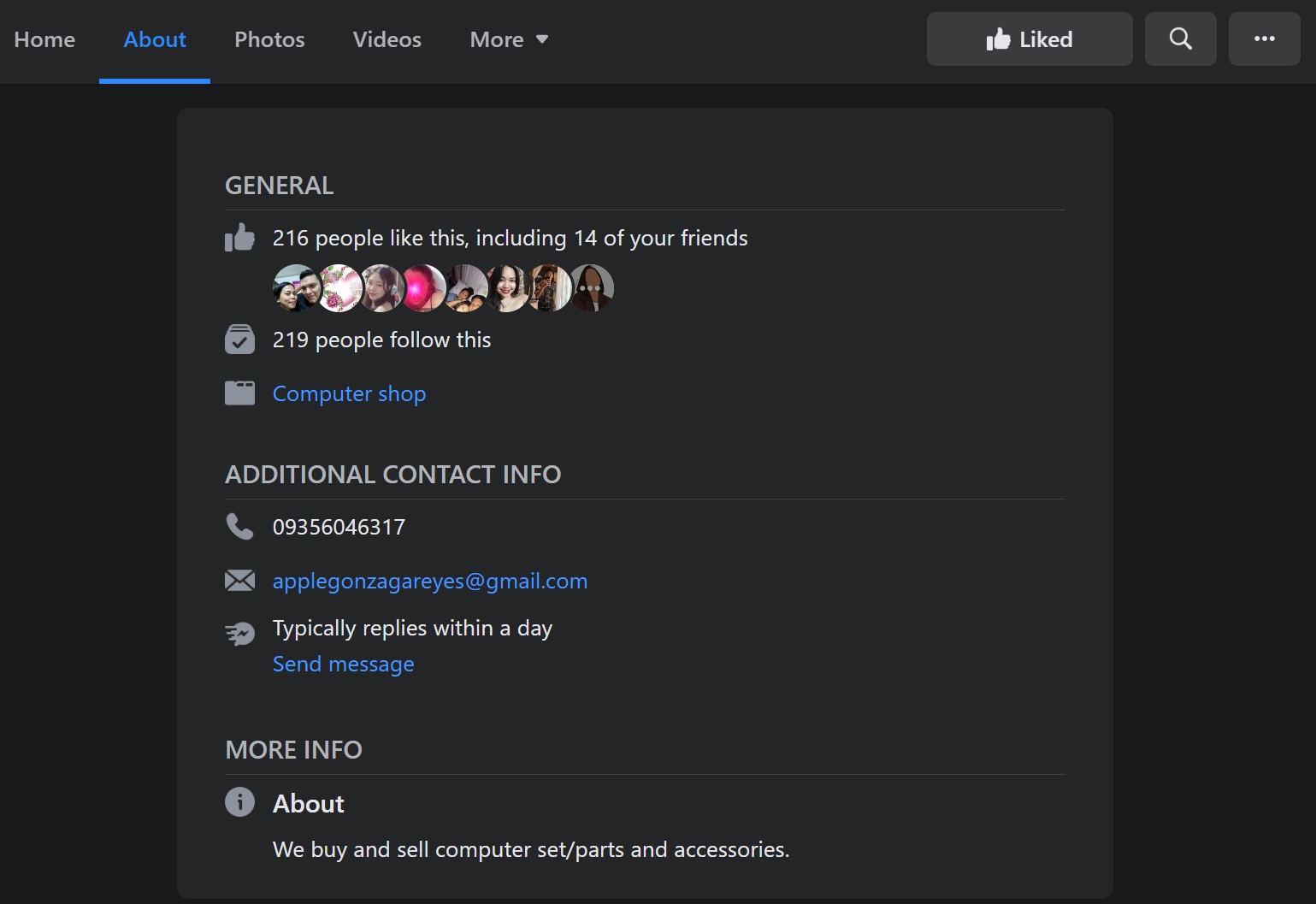Click the followers checkmark icon
Screen dimensions: 1316x904
pyautogui.click(x=239, y=340)
